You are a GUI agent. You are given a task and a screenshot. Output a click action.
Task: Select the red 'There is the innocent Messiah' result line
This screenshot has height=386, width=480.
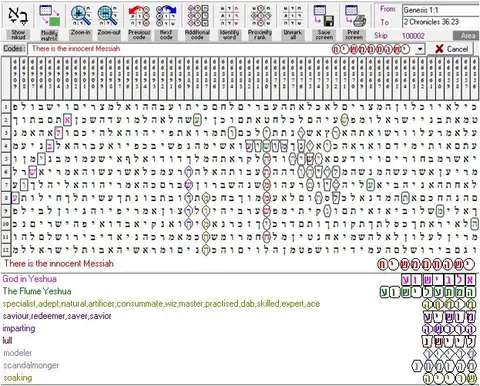click(x=59, y=264)
